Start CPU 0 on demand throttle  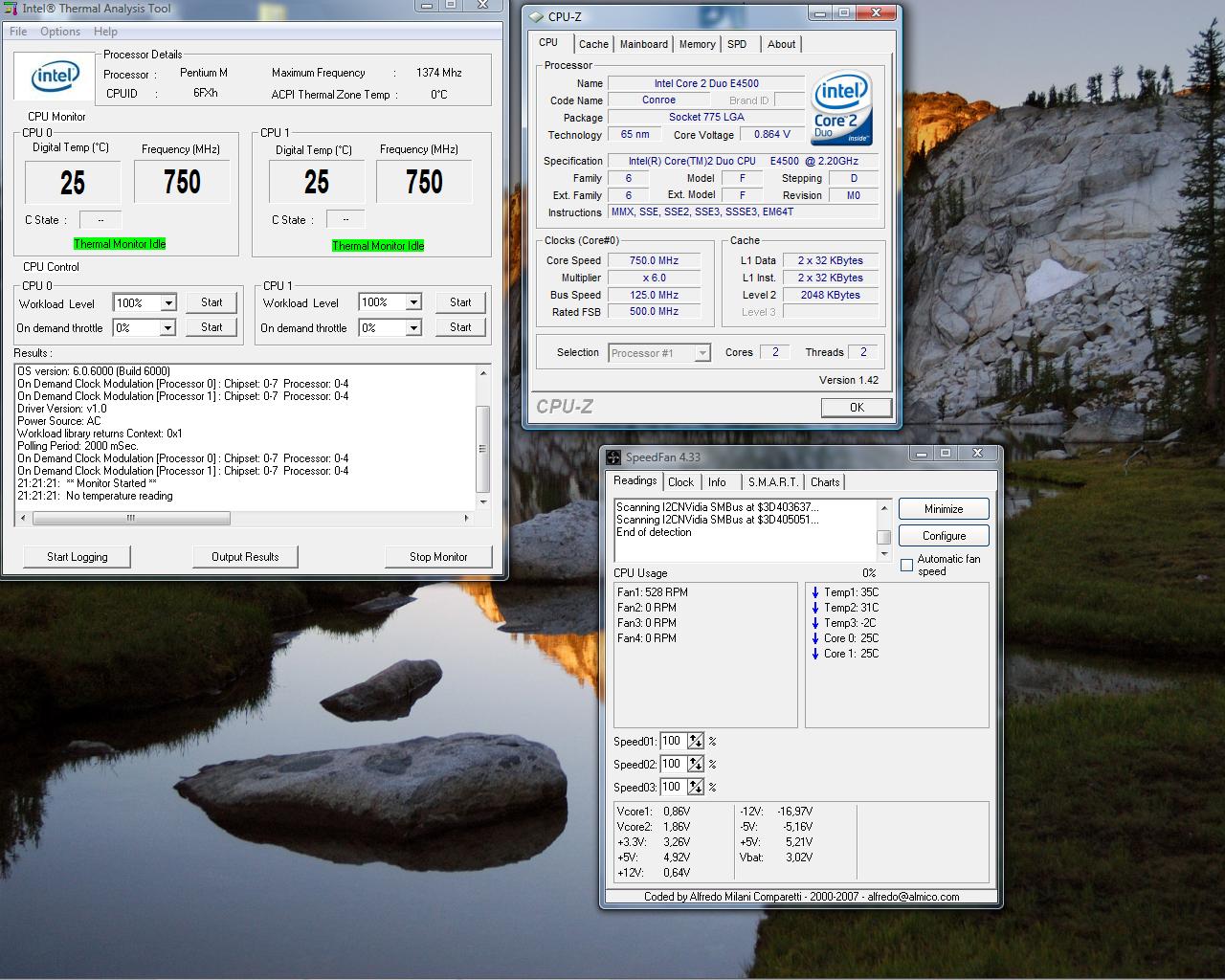tap(212, 327)
